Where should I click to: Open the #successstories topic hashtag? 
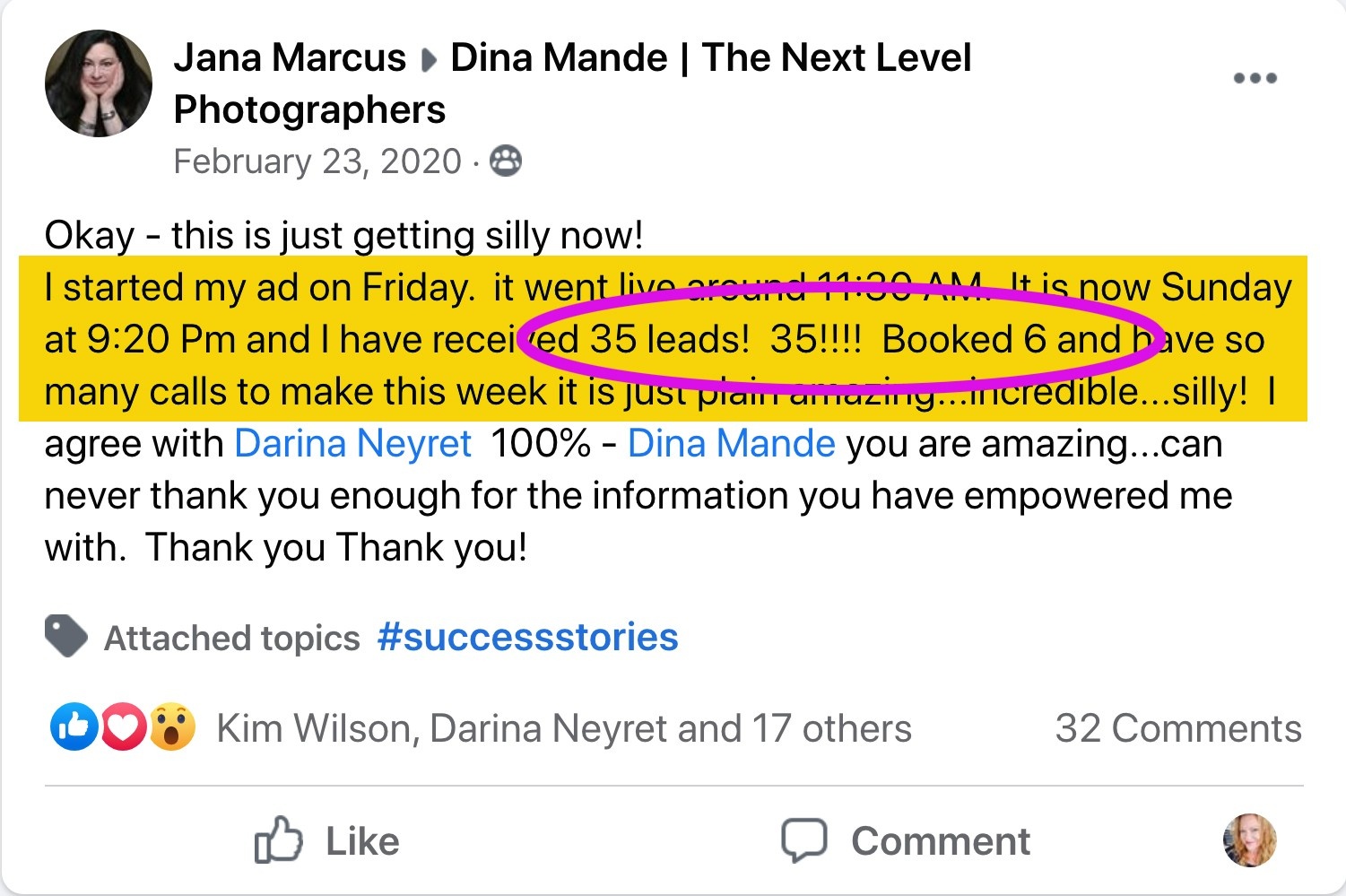[527, 638]
